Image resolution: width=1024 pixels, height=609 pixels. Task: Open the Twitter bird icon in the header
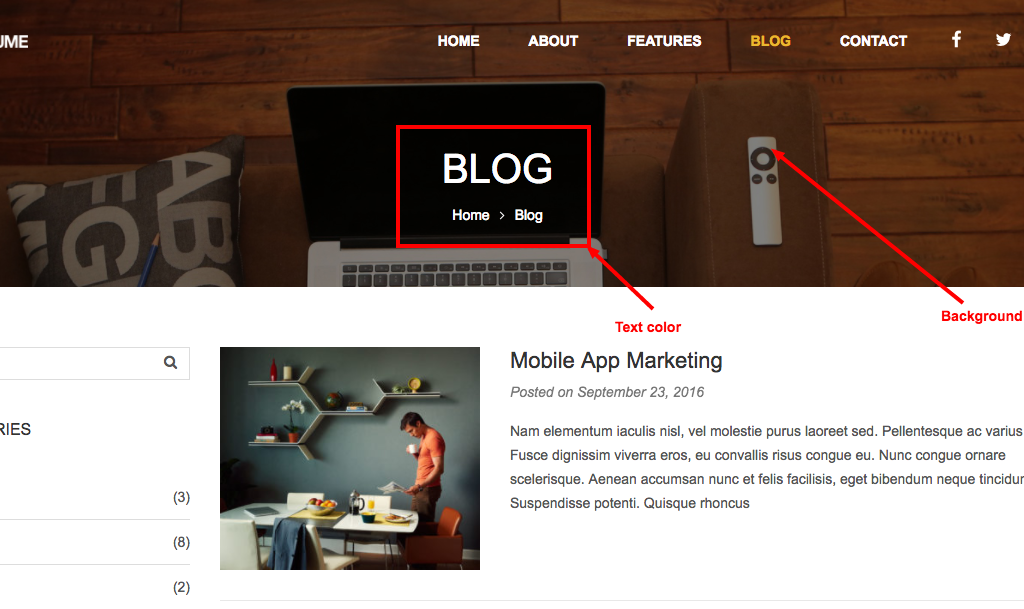[1003, 40]
